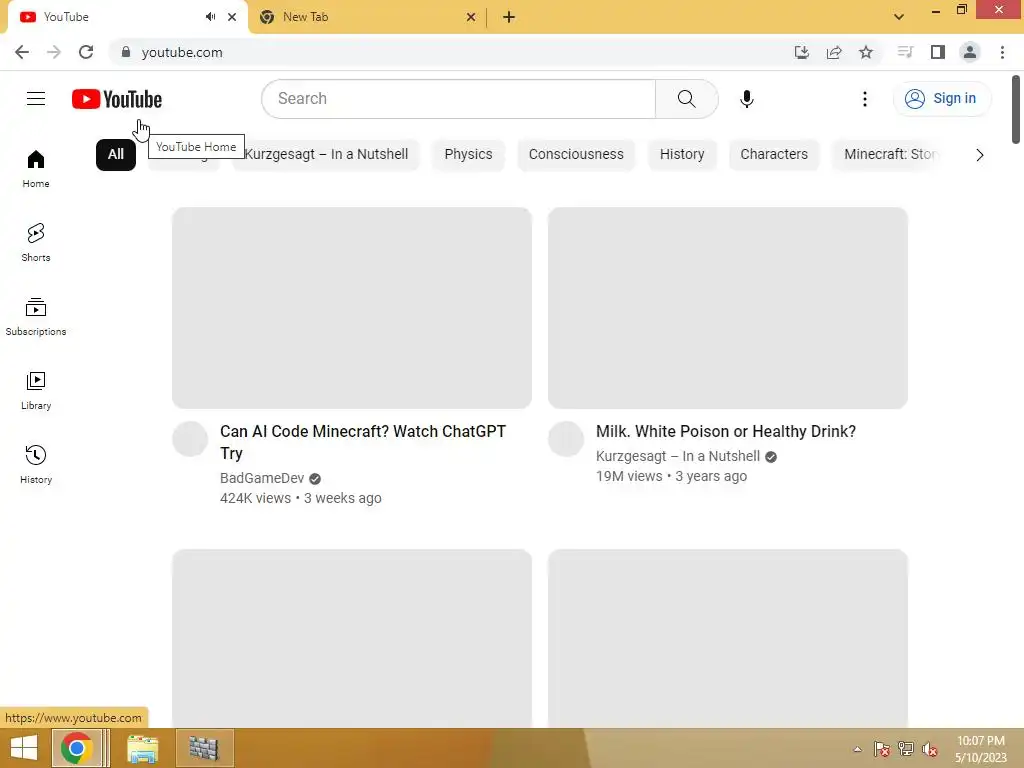Open YouTube settings three-dot menu
This screenshot has width=1024, height=768.
(x=865, y=99)
